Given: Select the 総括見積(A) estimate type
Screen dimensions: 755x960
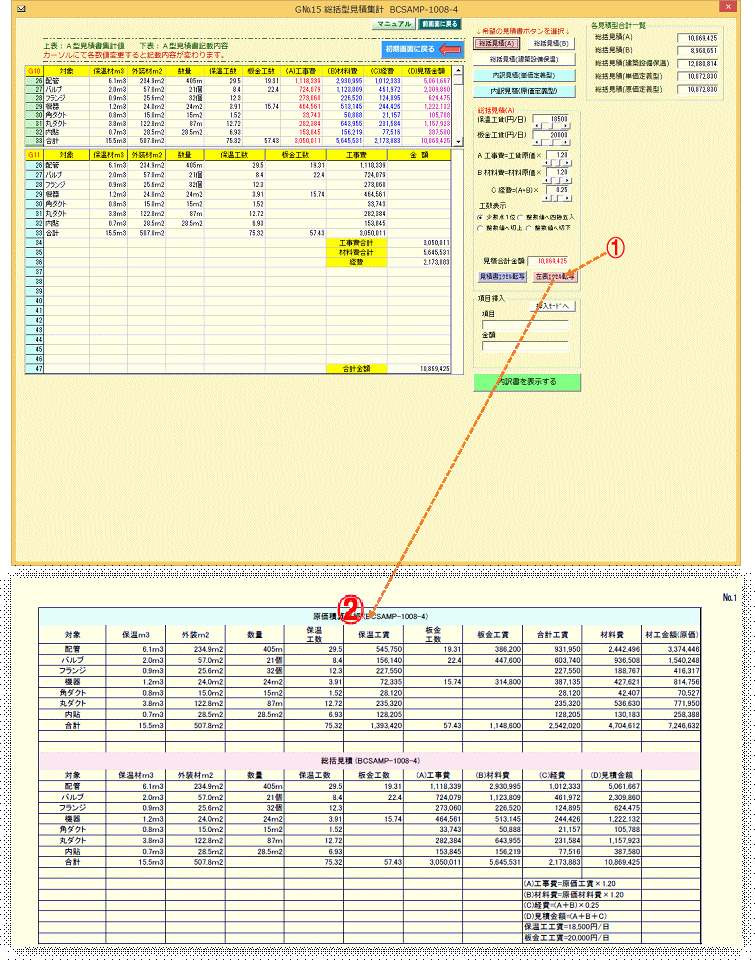Looking at the screenshot, I should pos(497,44).
